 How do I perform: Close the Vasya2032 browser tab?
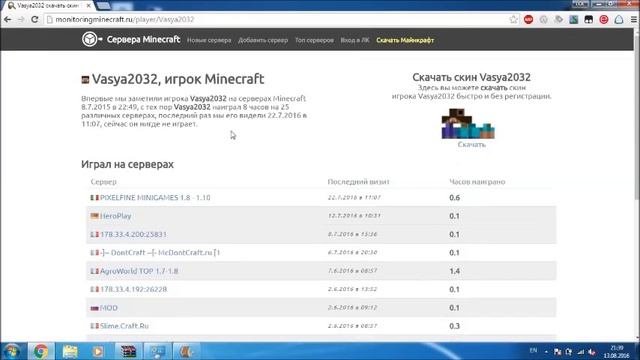tap(88, 6)
